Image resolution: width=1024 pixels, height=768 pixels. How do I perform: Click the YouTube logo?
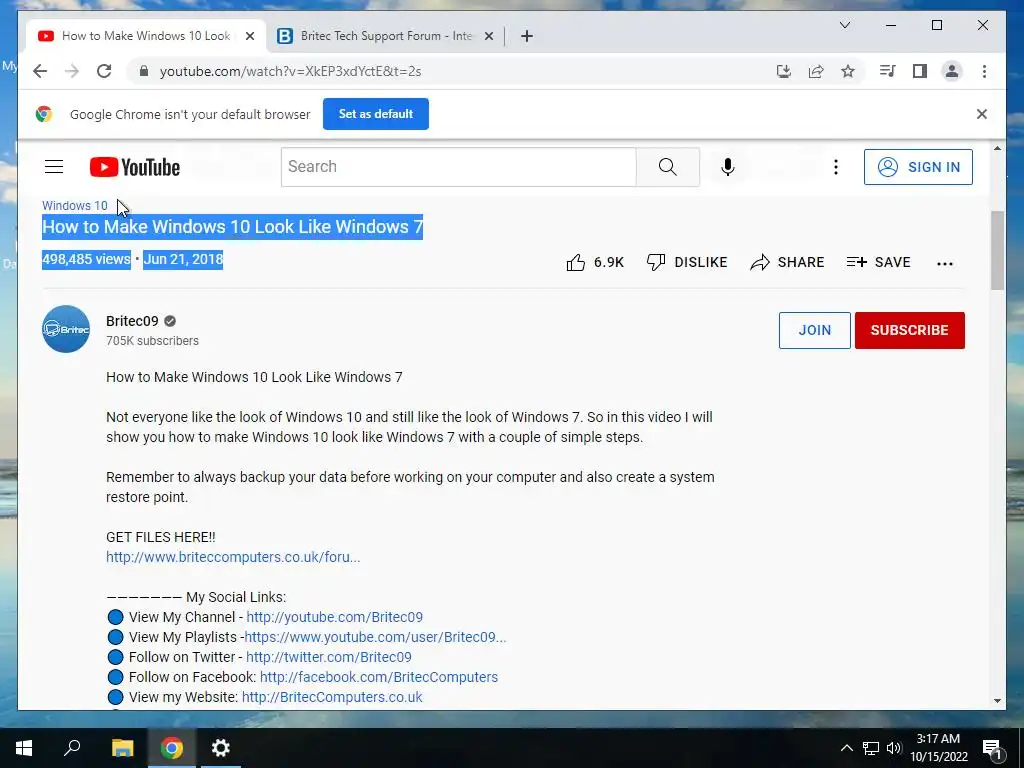pos(135,167)
